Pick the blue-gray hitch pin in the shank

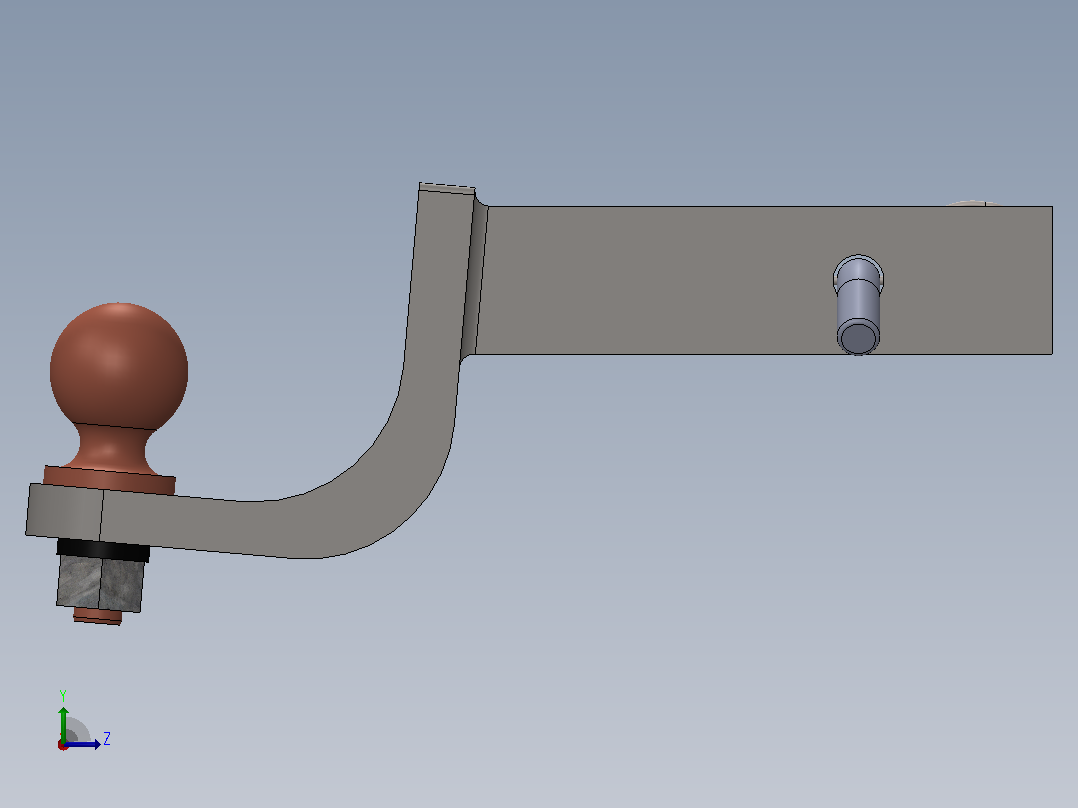tap(858, 305)
